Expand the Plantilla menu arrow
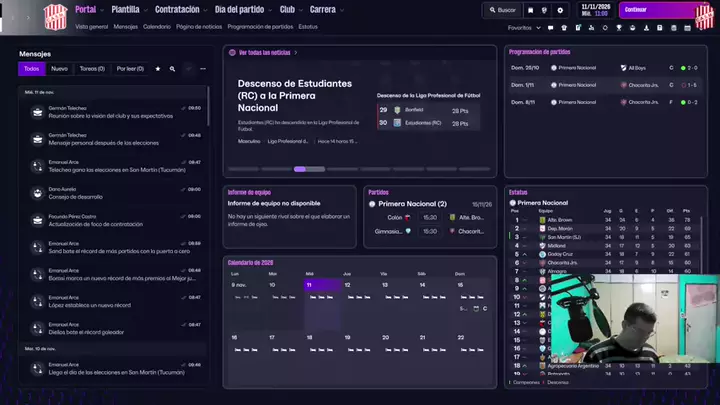Viewport: 720px width, 405px height. click(146, 10)
